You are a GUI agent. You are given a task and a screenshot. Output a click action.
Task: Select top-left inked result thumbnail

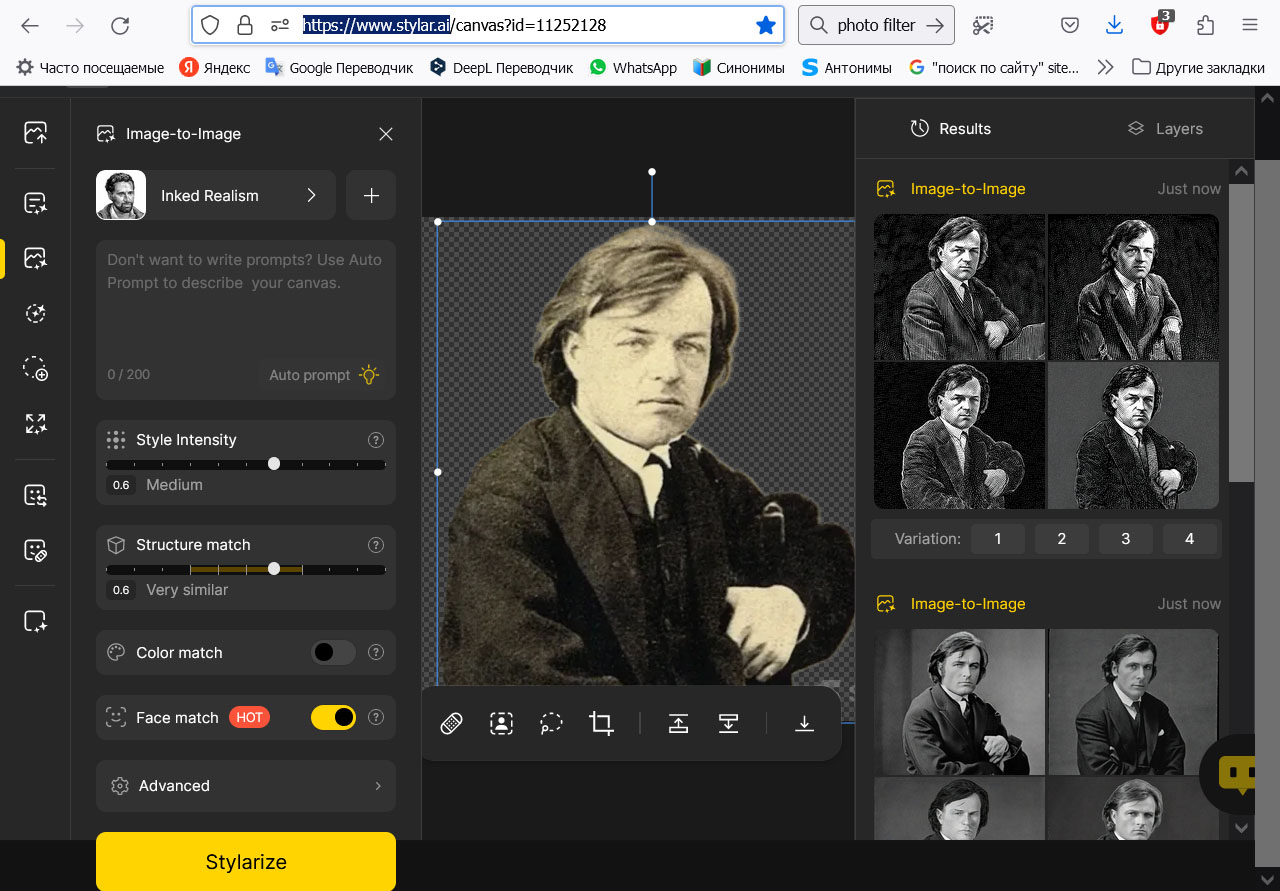[960, 287]
